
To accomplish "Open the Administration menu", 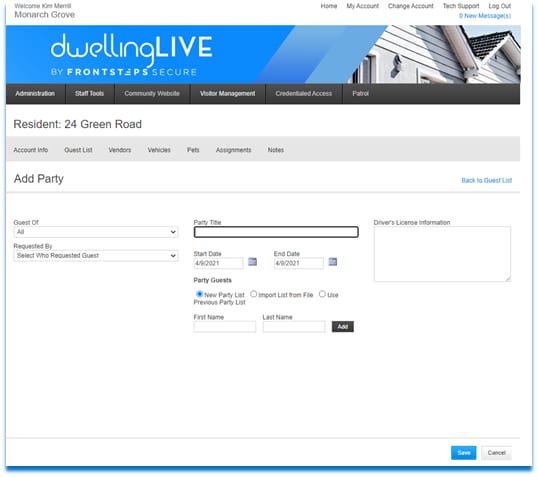I will click(x=35, y=94).
